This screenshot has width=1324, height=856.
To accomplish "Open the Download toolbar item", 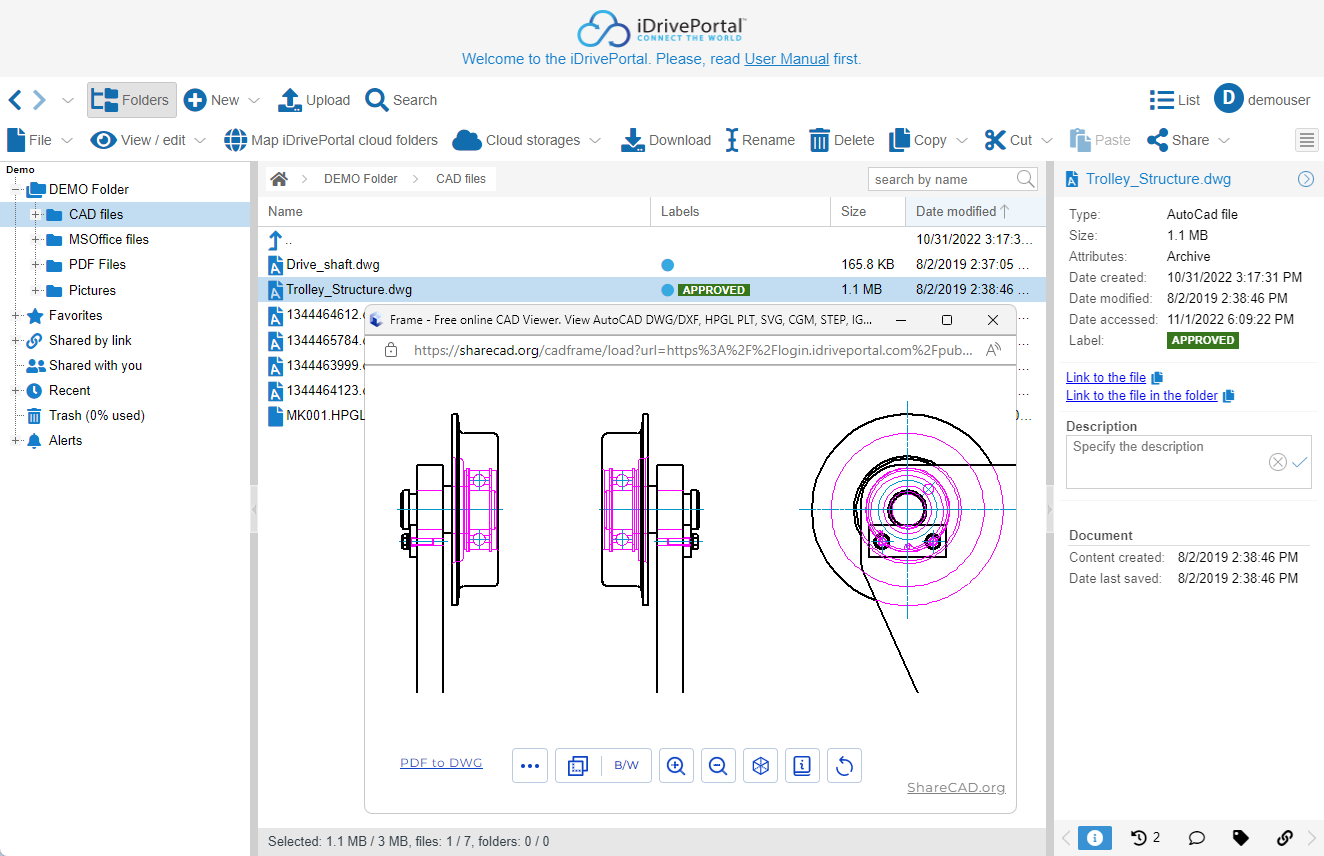I will tap(666, 140).
